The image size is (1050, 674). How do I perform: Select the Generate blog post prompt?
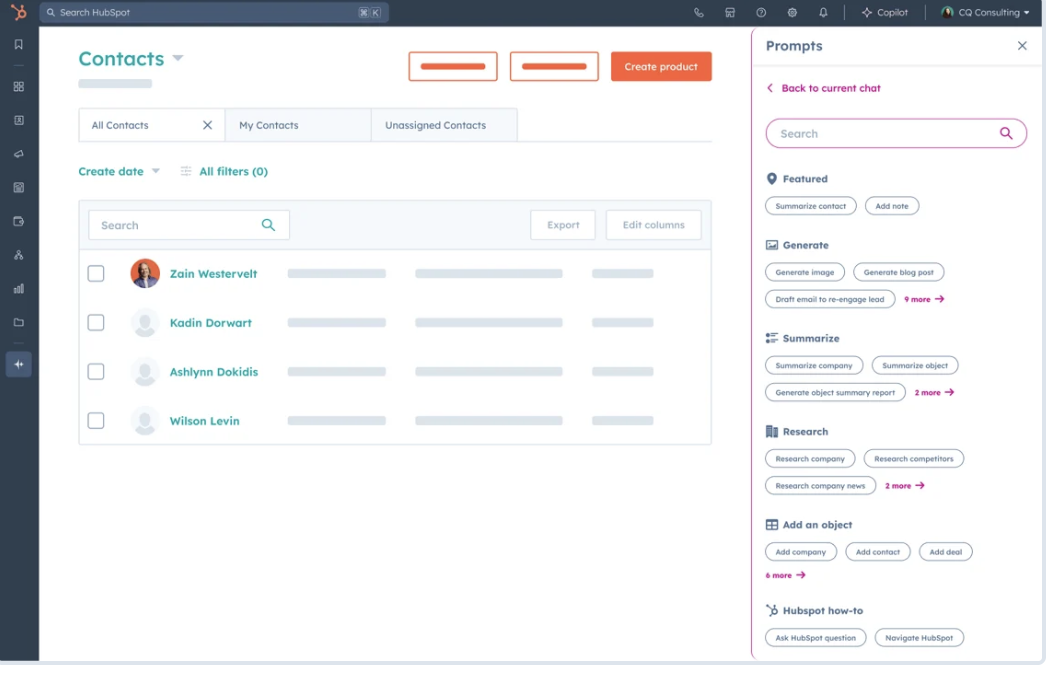(899, 273)
